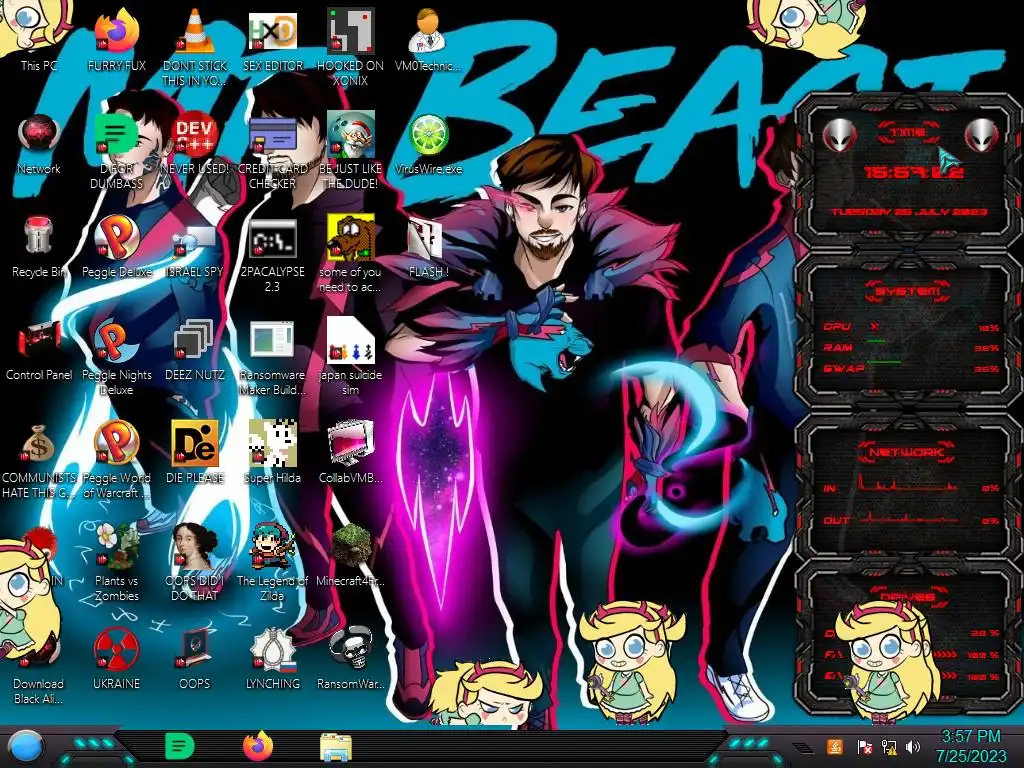Click the right alien head in TIME widget
Screen dimensions: 1024x768
click(981, 135)
